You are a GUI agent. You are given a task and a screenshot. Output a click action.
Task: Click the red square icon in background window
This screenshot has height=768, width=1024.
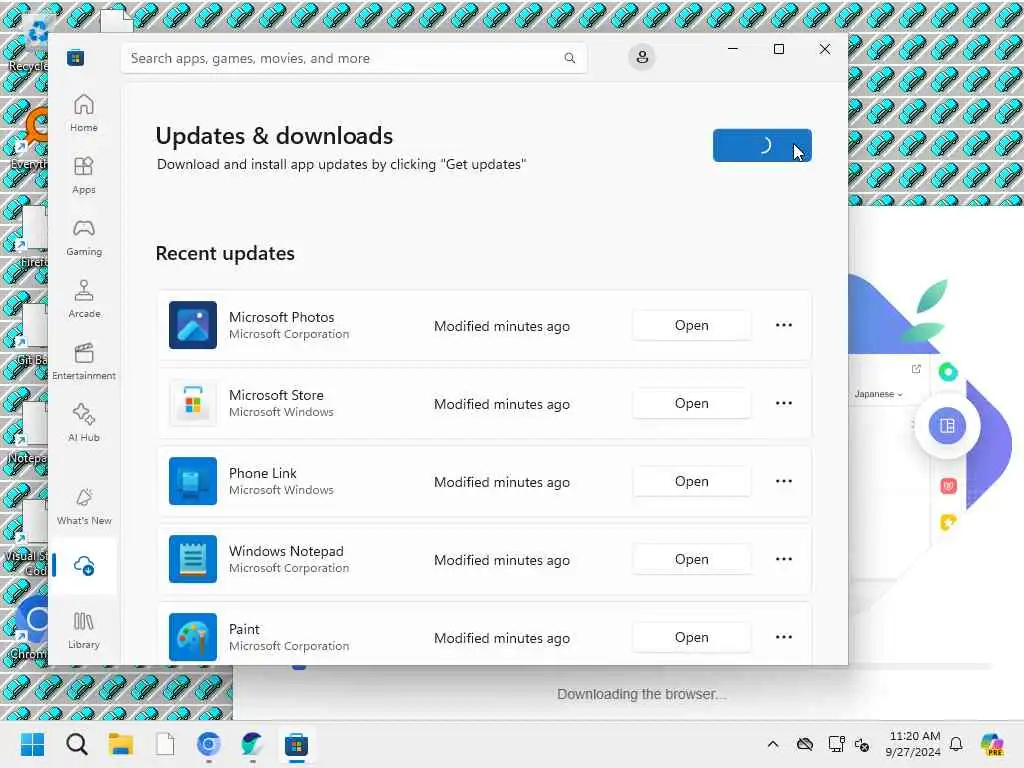pyautogui.click(x=948, y=486)
